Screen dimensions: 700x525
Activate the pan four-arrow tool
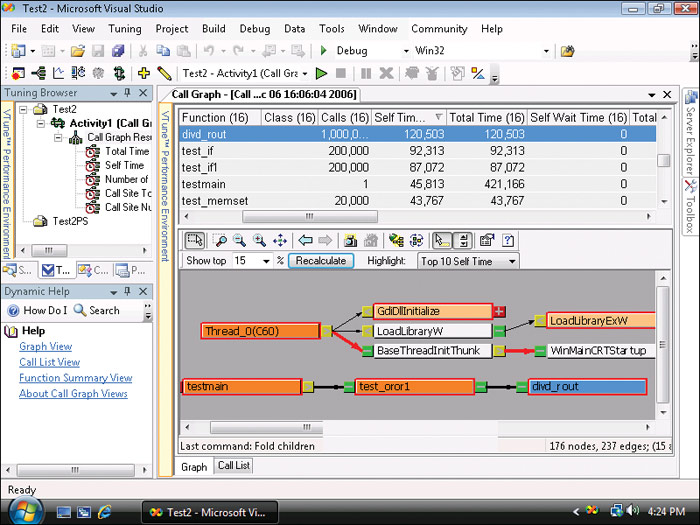point(280,241)
